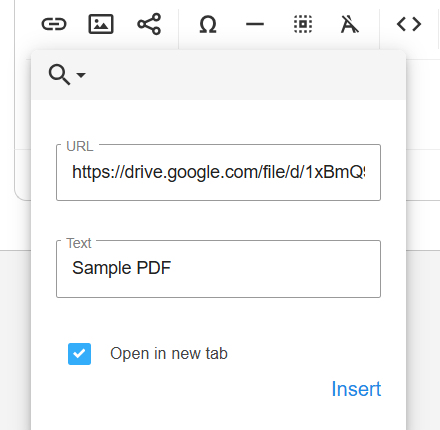This screenshot has width=440, height=430.
Task: Click the 'Sample PDF' text value
Action: tap(121, 268)
